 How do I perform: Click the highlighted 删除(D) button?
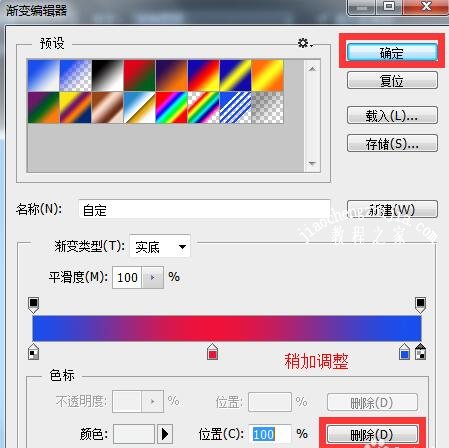tap(372, 435)
